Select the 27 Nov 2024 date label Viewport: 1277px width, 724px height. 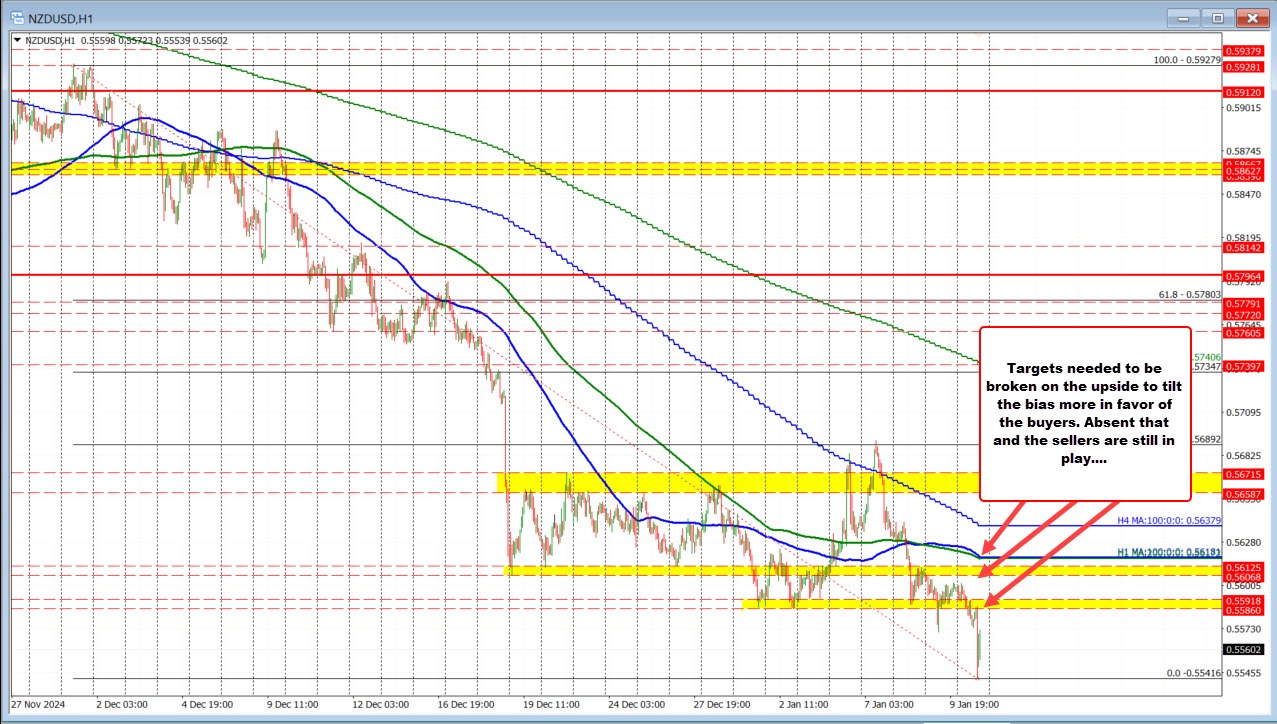click(38, 704)
